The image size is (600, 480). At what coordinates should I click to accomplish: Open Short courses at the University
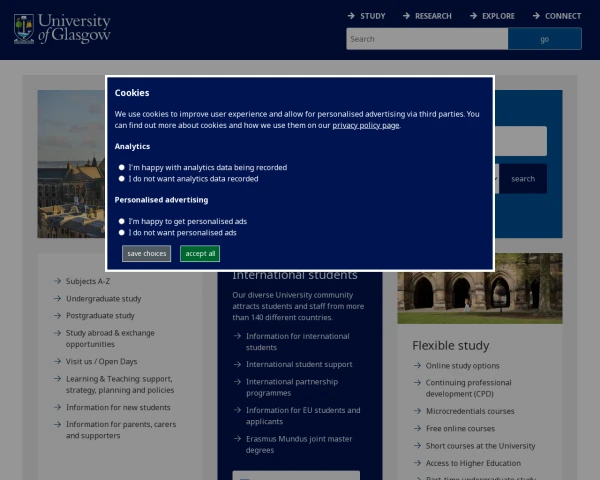(x=481, y=446)
